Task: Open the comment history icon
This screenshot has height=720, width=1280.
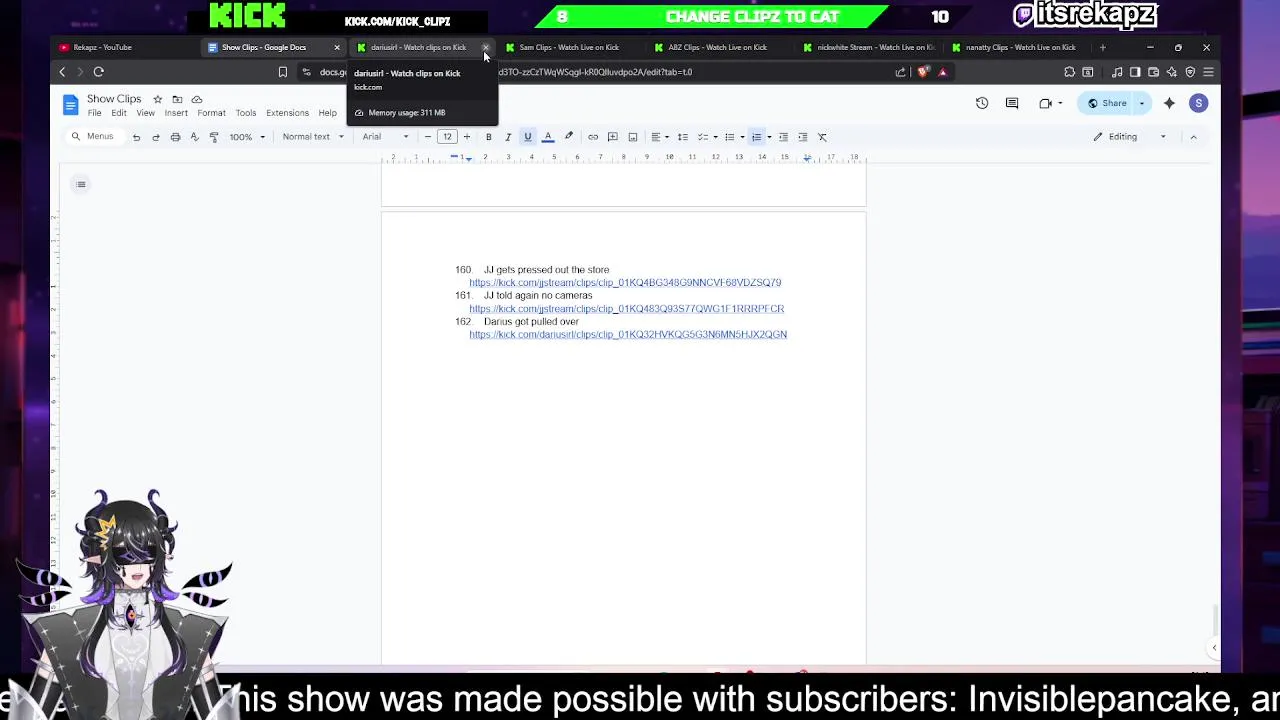Action: (x=1012, y=103)
